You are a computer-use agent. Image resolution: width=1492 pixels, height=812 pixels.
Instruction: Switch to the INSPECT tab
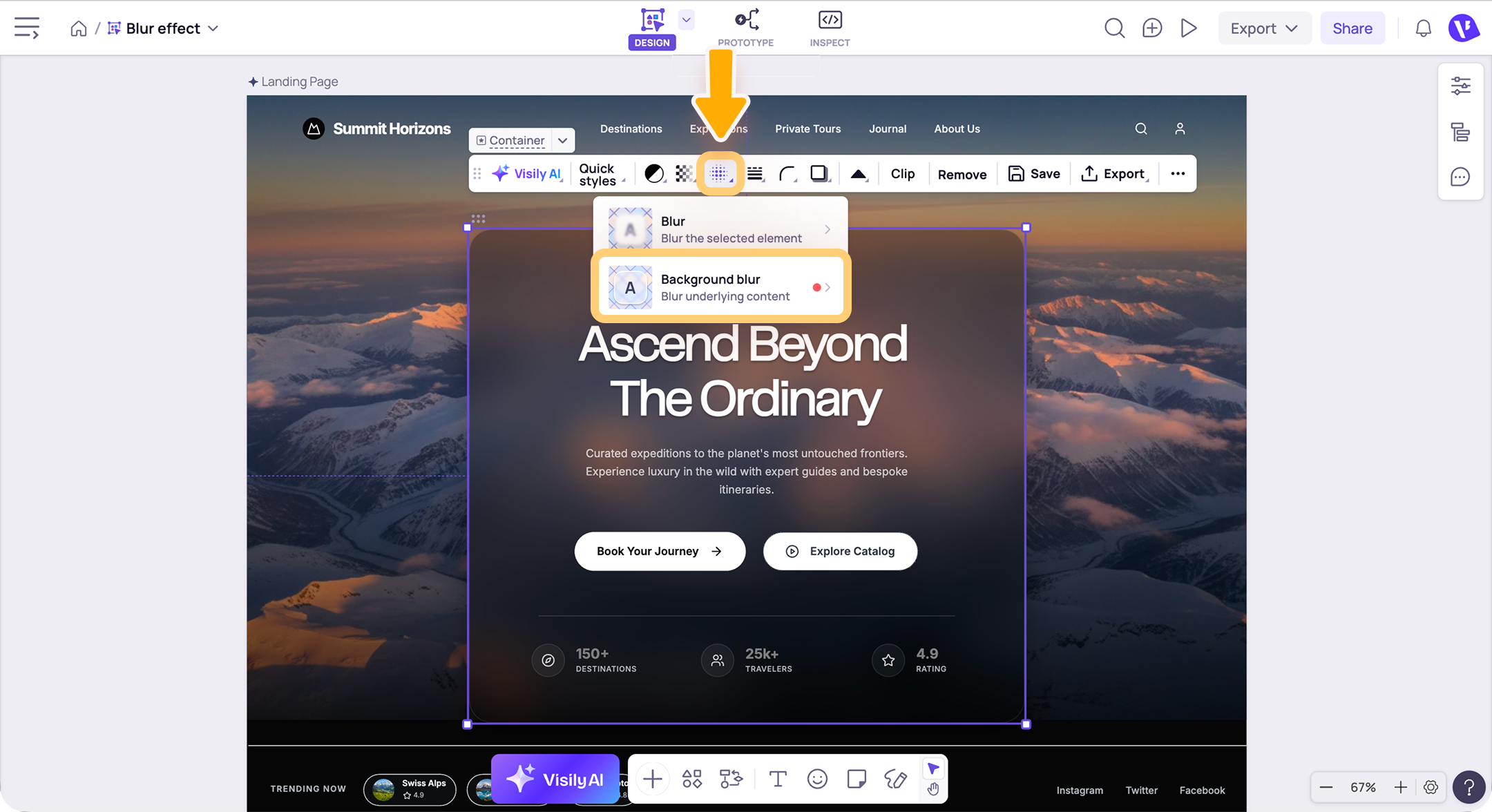pyautogui.click(x=830, y=28)
